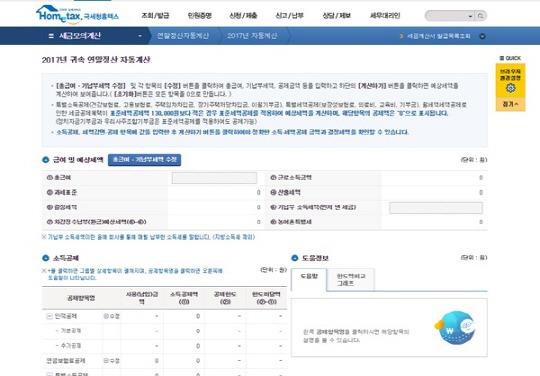Click the Hometax logo to go home

click(77, 14)
